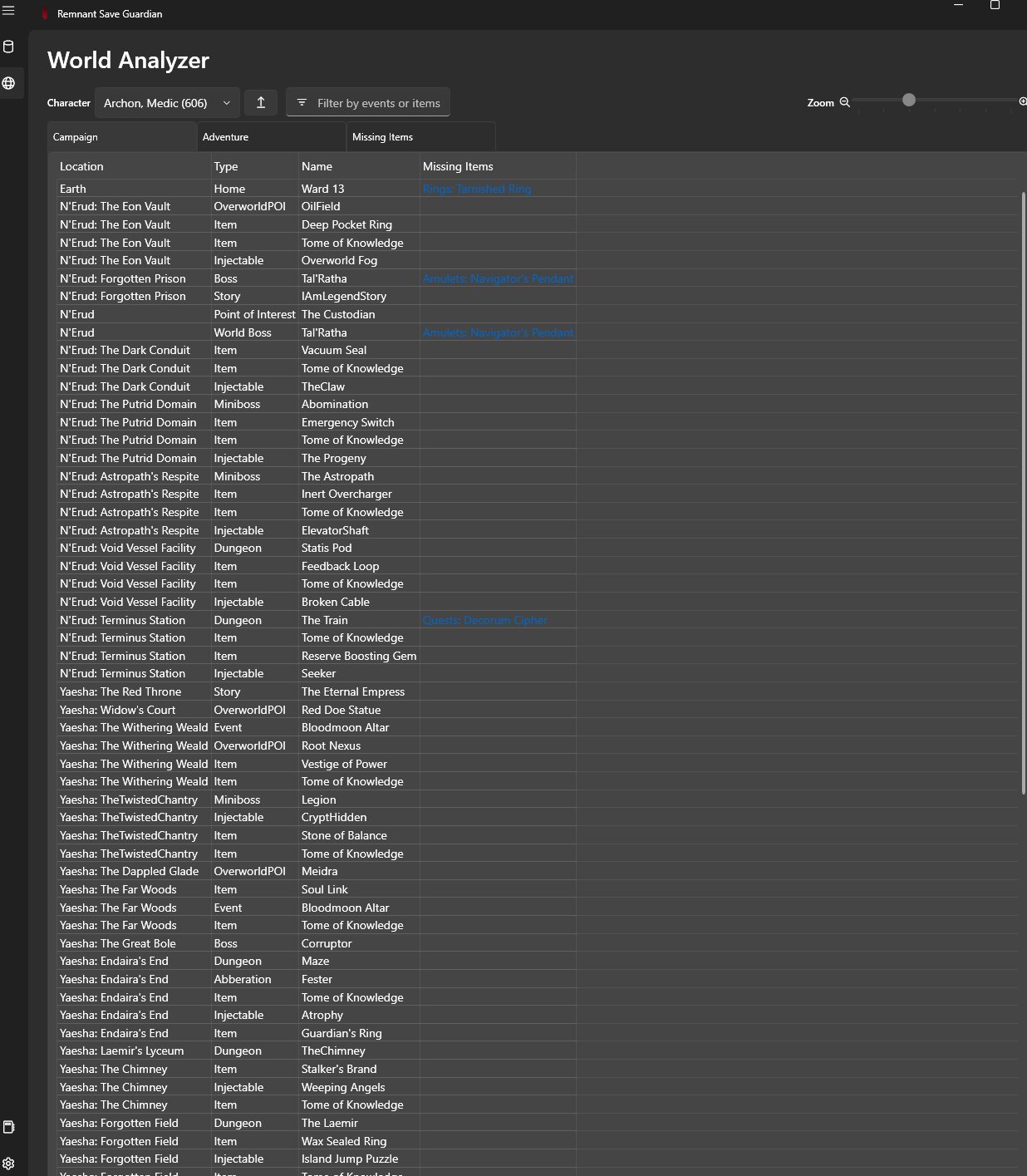Adjust the Zoom slider handle
The image size is (1027, 1176).
(908, 100)
